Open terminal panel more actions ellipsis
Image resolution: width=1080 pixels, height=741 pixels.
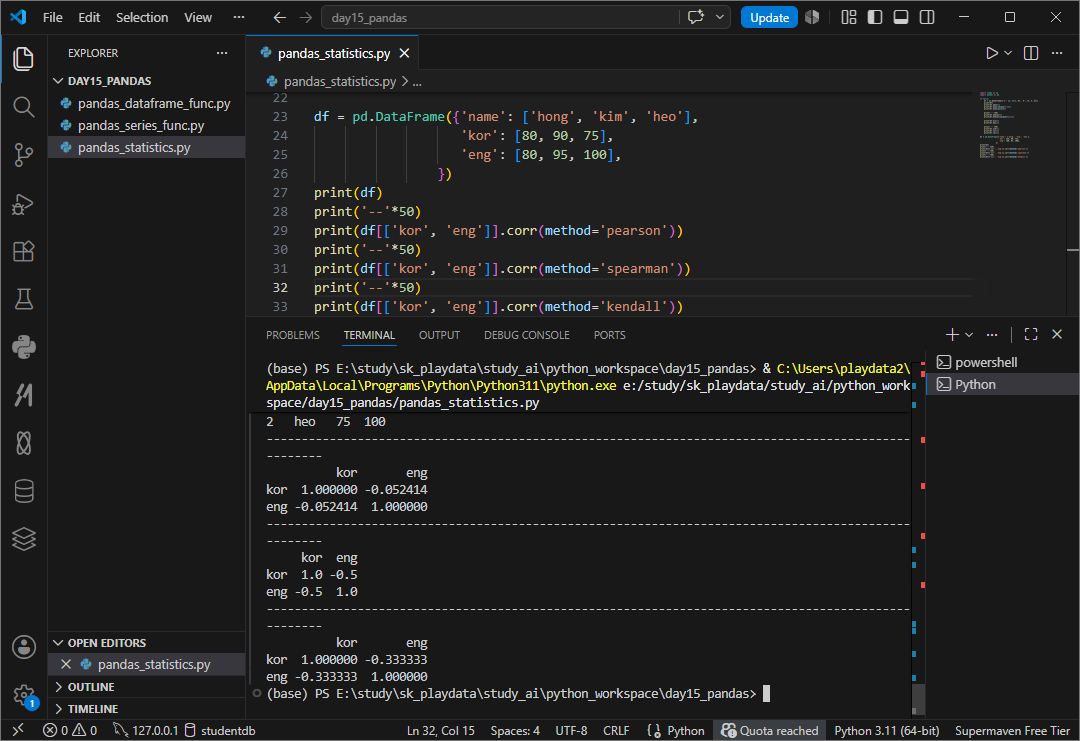pyautogui.click(x=992, y=334)
